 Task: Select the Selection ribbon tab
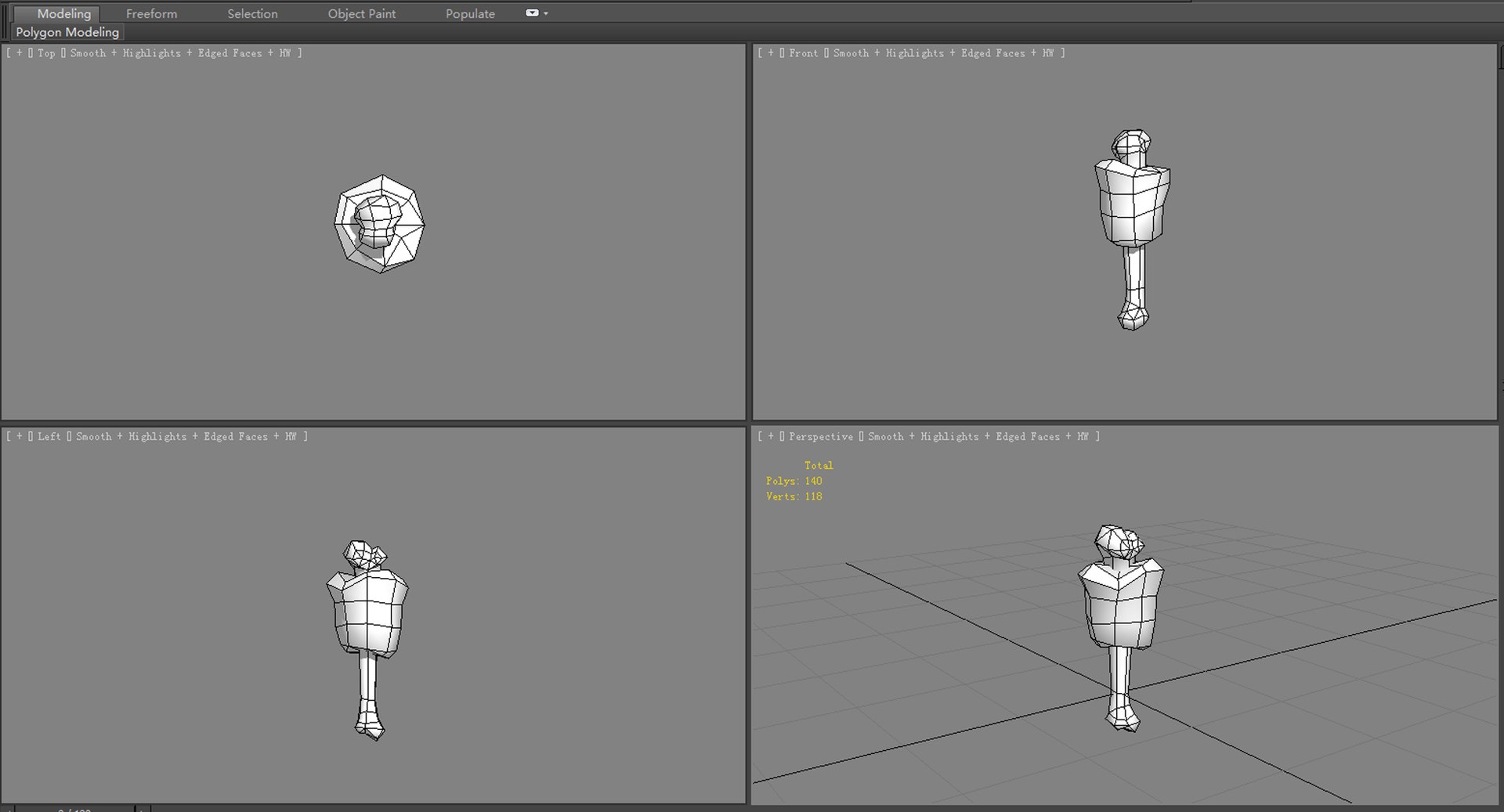point(252,13)
